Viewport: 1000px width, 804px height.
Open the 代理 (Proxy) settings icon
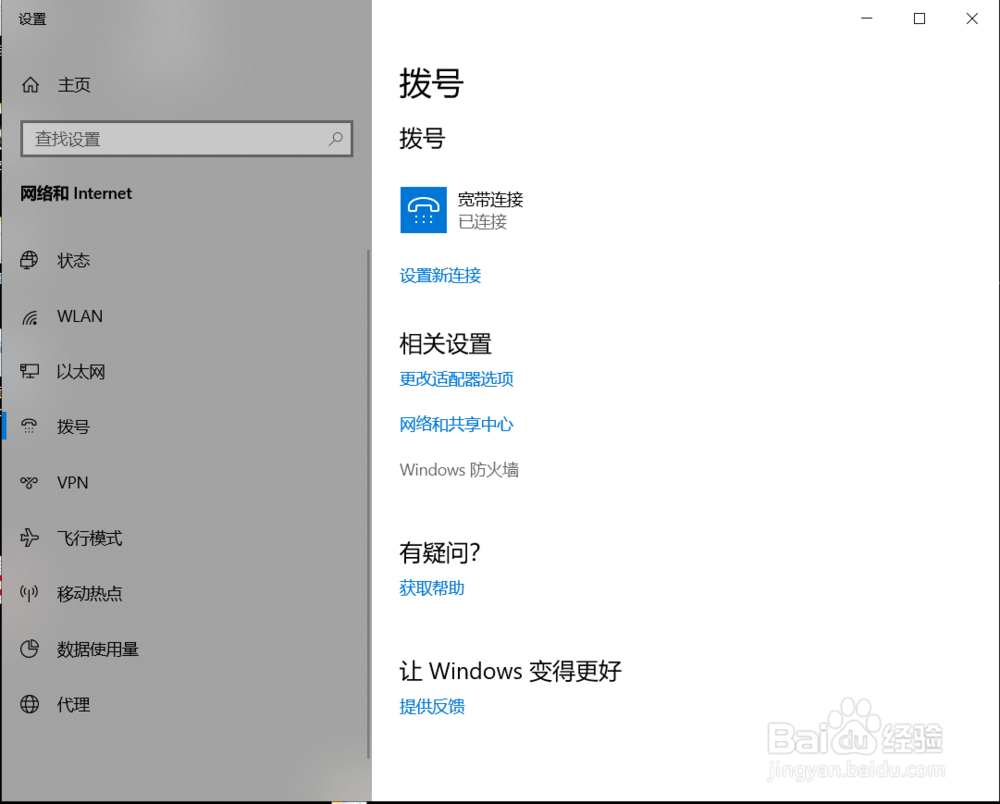click(30, 704)
